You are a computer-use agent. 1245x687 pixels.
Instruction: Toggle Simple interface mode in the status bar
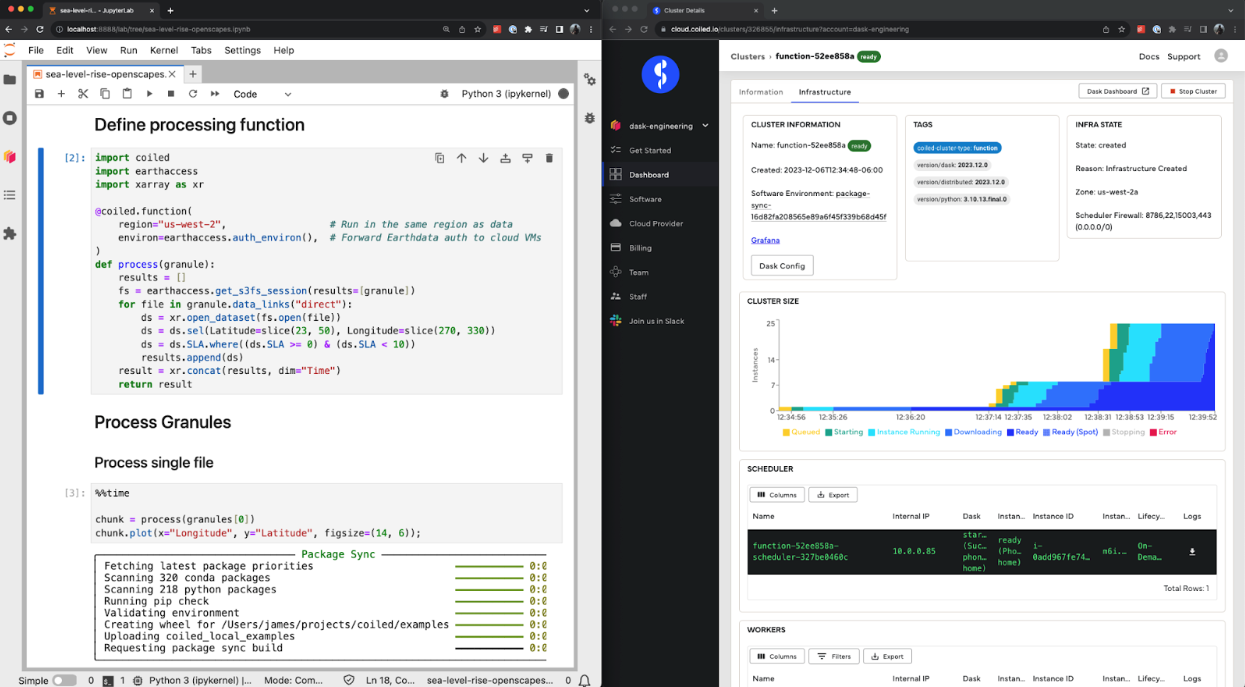click(64, 679)
